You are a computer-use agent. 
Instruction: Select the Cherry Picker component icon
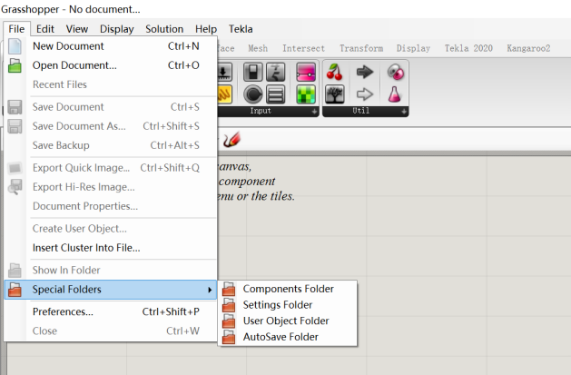334,72
